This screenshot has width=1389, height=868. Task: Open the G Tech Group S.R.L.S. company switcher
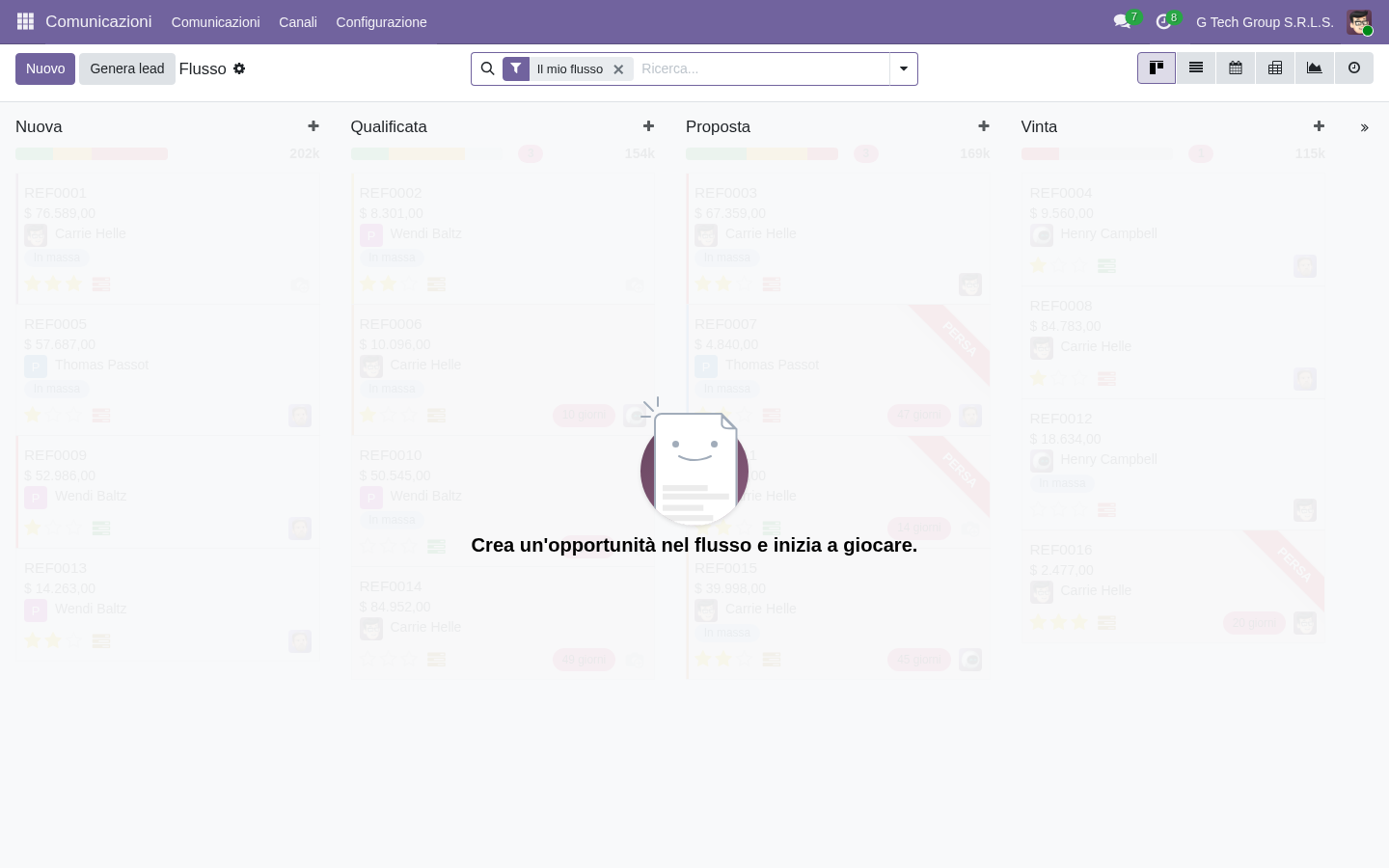pyautogui.click(x=1265, y=21)
